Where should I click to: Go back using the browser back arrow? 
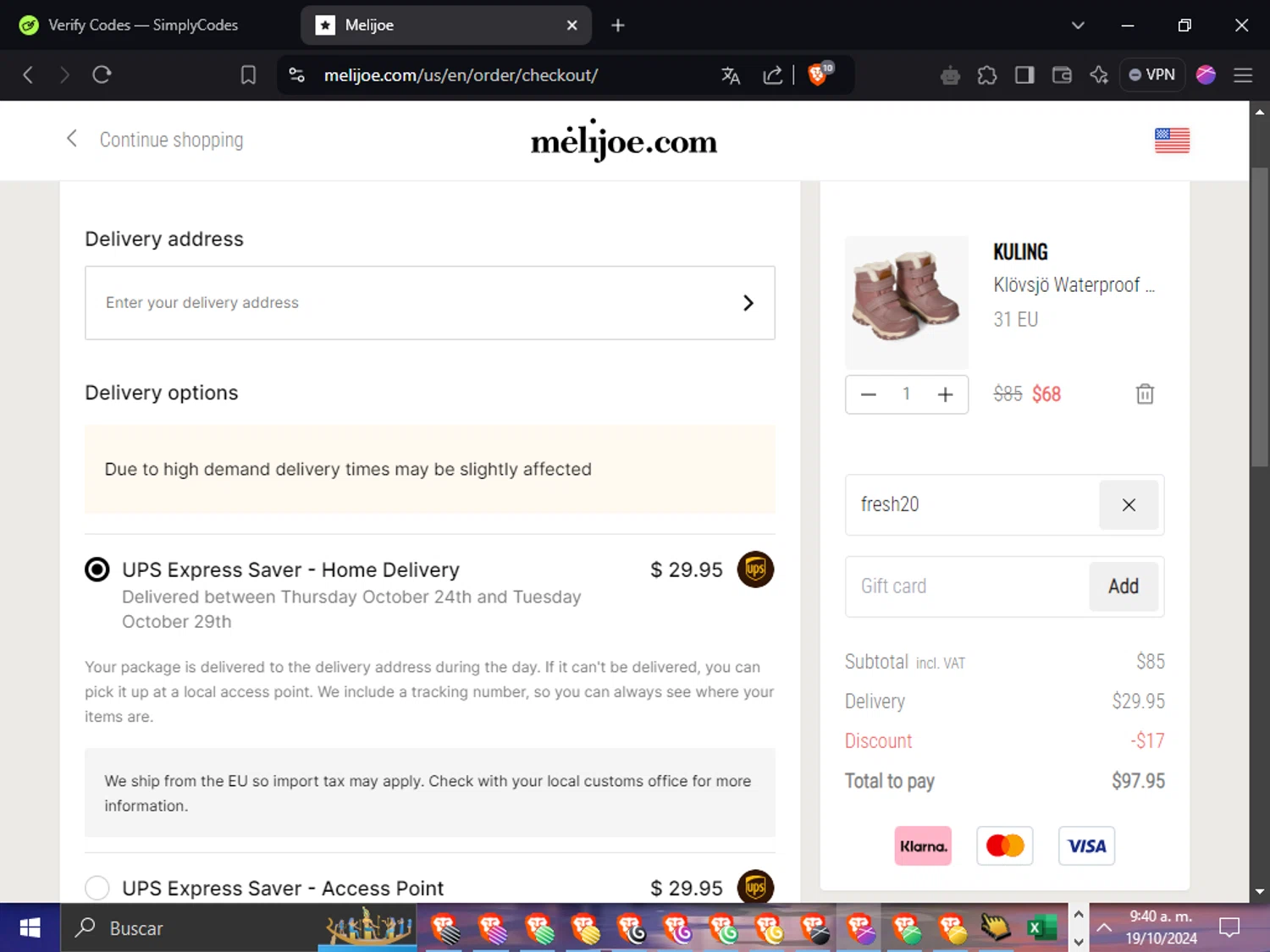(x=28, y=75)
